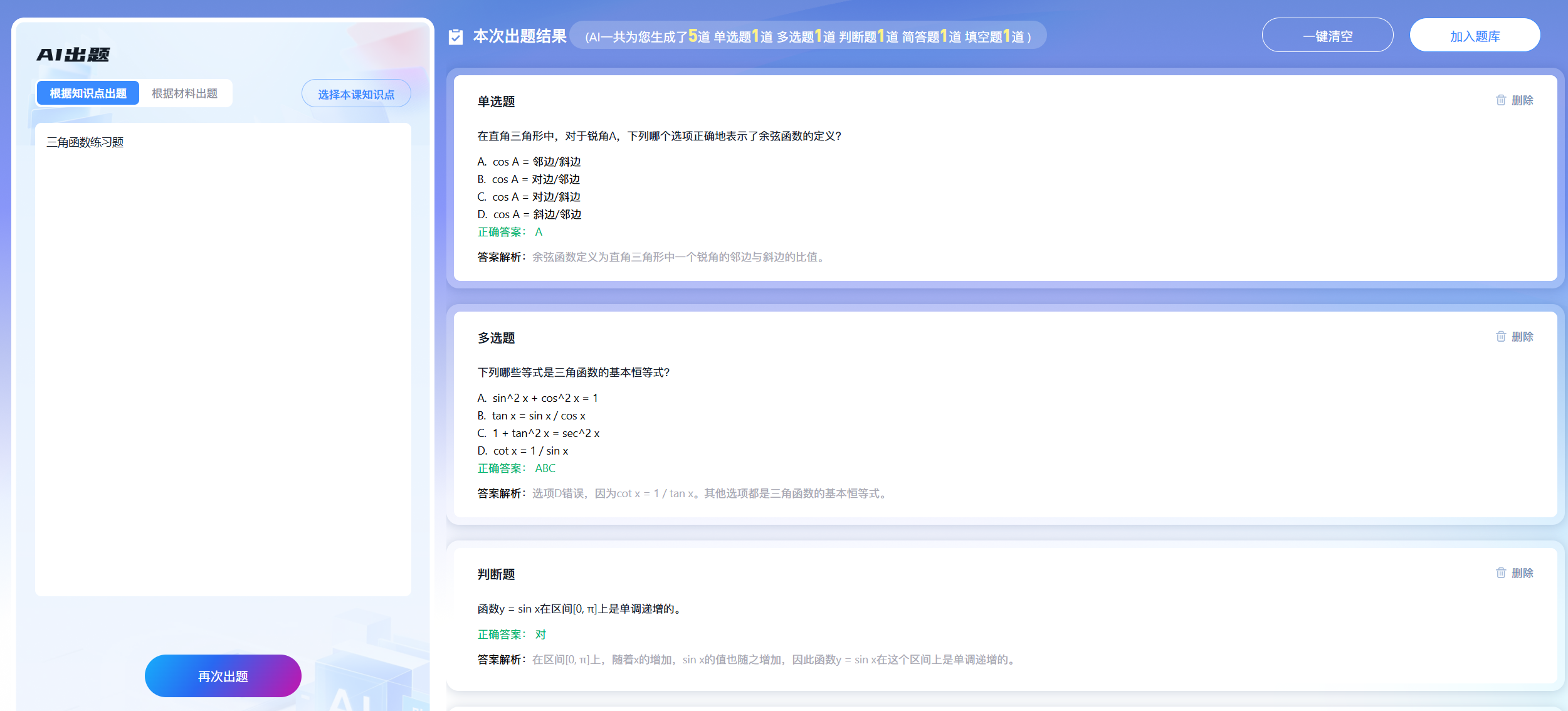
Task: Switch to 根据材料出题 tab
Action: (x=184, y=93)
